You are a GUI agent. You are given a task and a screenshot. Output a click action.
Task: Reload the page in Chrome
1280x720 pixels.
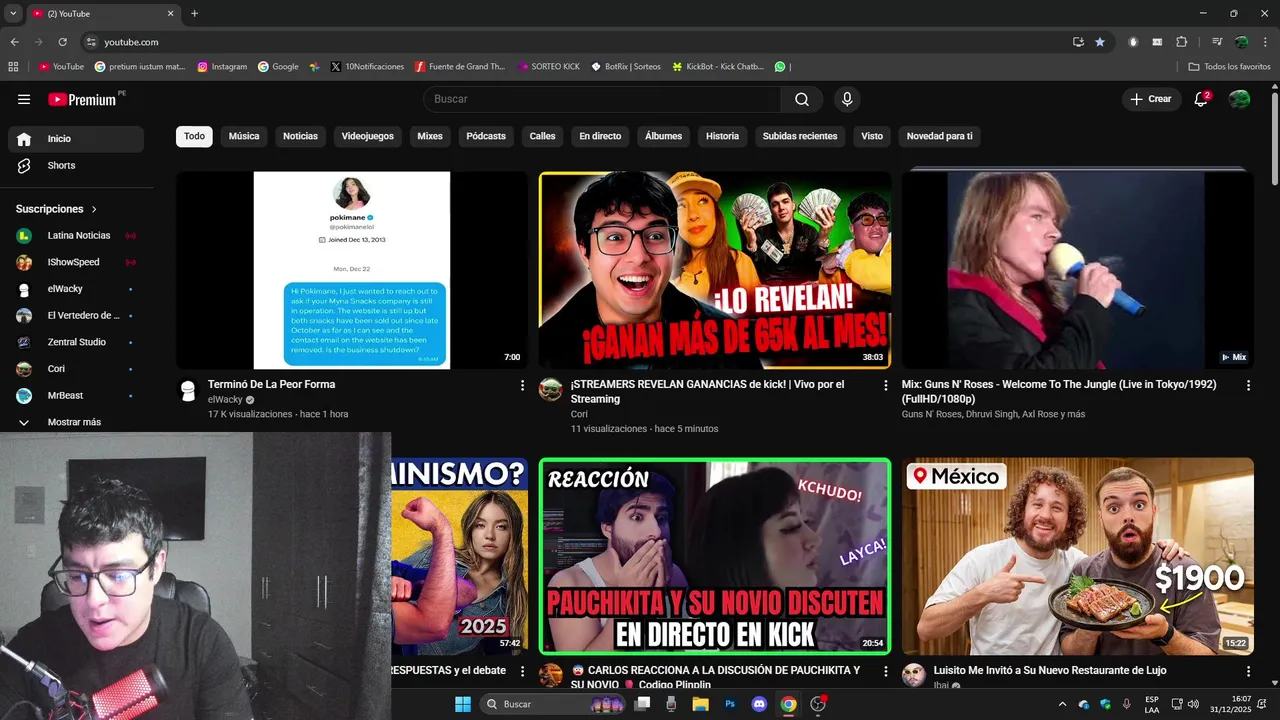[x=63, y=42]
